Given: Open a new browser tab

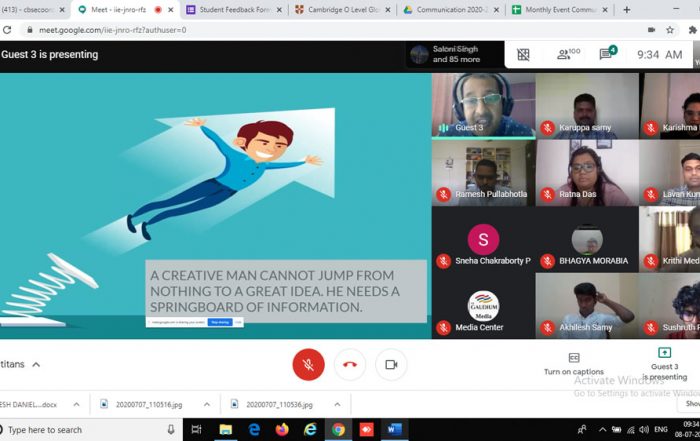Looking at the screenshot, I should 626,9.
